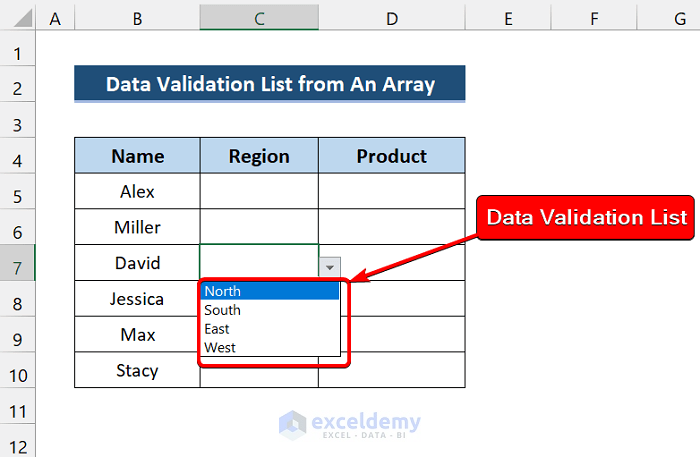
Task: Select the Product cell for Miller
Action: 391,227
